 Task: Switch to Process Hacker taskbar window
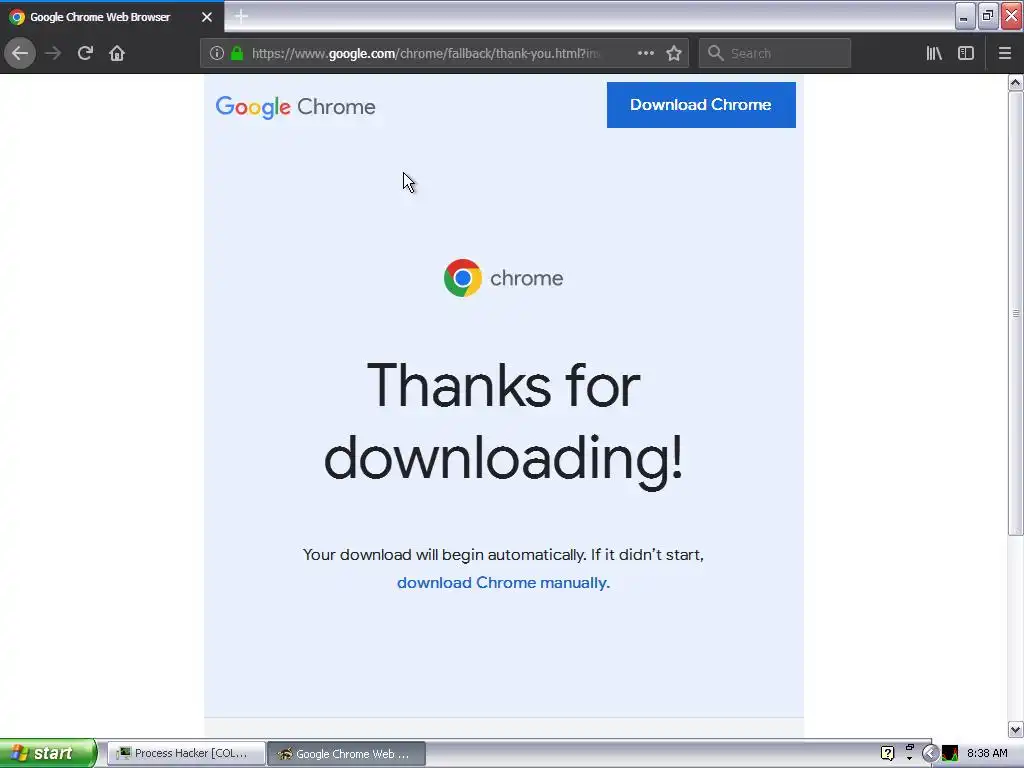[186, 754]
